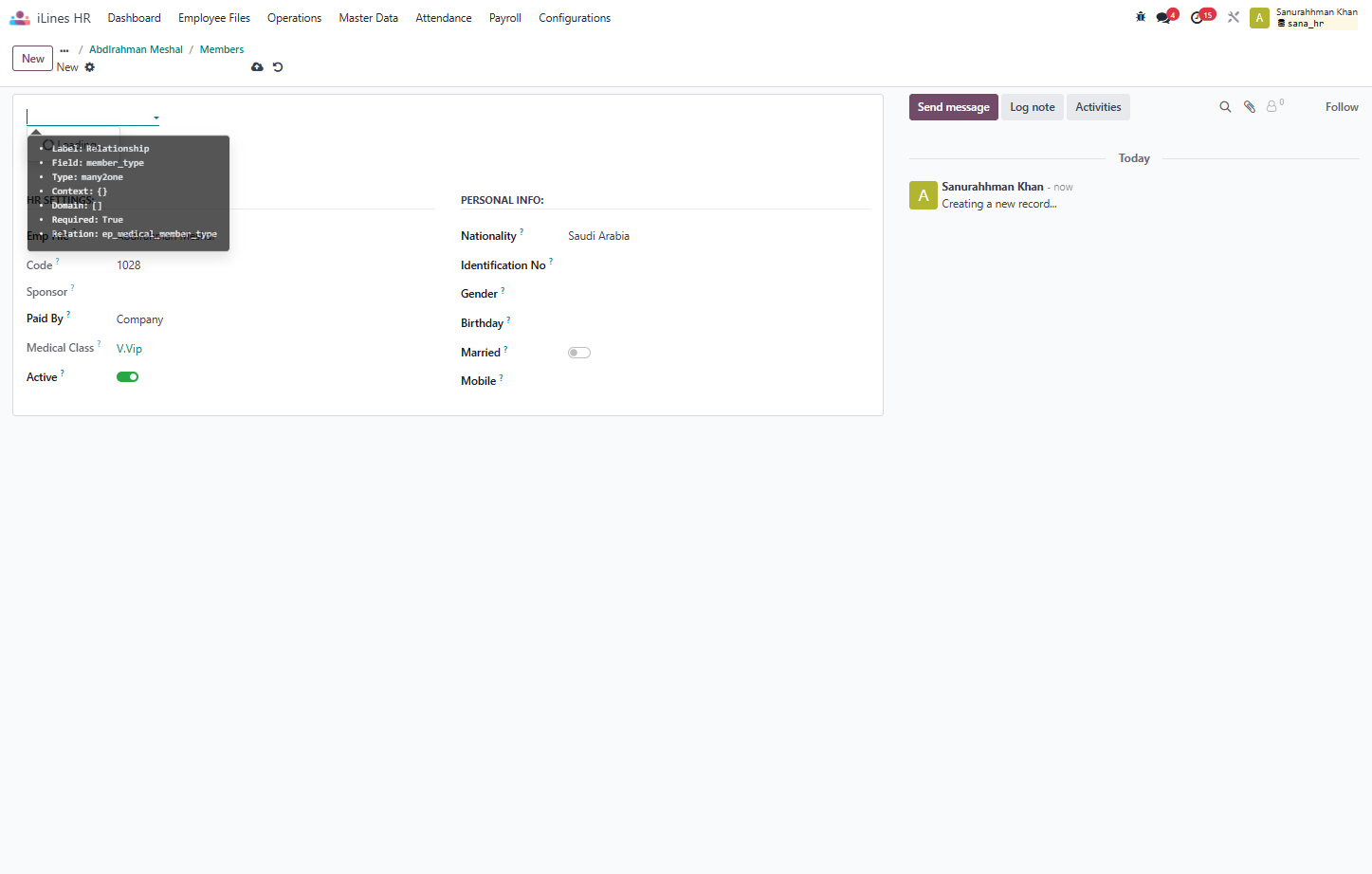
Task: Click the New record button
Action: (x=33, y=59)
